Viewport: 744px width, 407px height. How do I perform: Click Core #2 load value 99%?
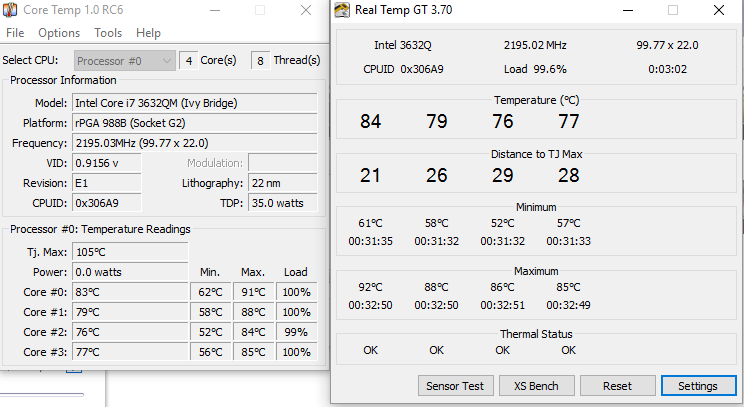pos(297,332)
